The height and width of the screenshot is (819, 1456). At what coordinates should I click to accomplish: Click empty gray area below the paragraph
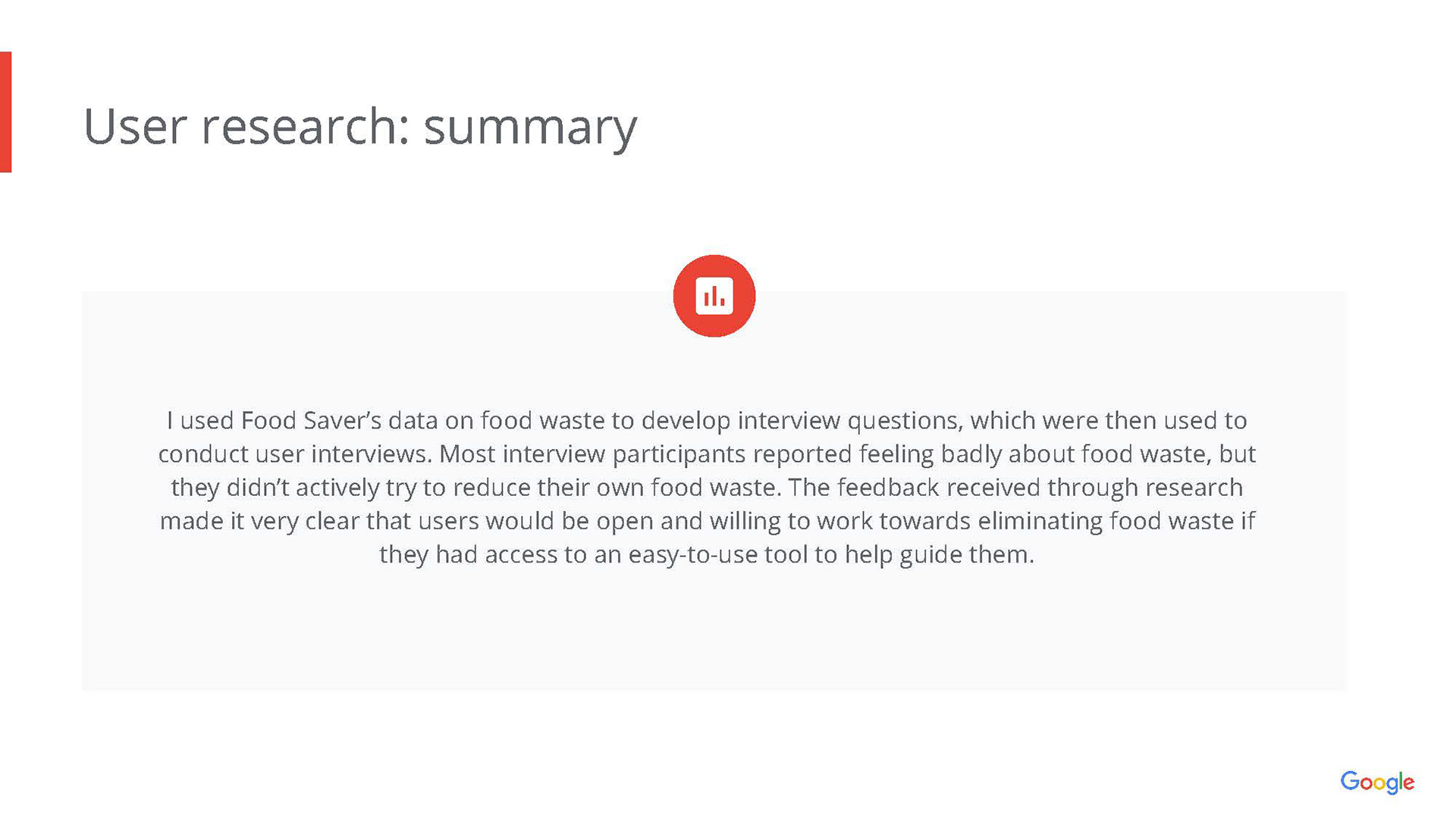coord(714,633)
